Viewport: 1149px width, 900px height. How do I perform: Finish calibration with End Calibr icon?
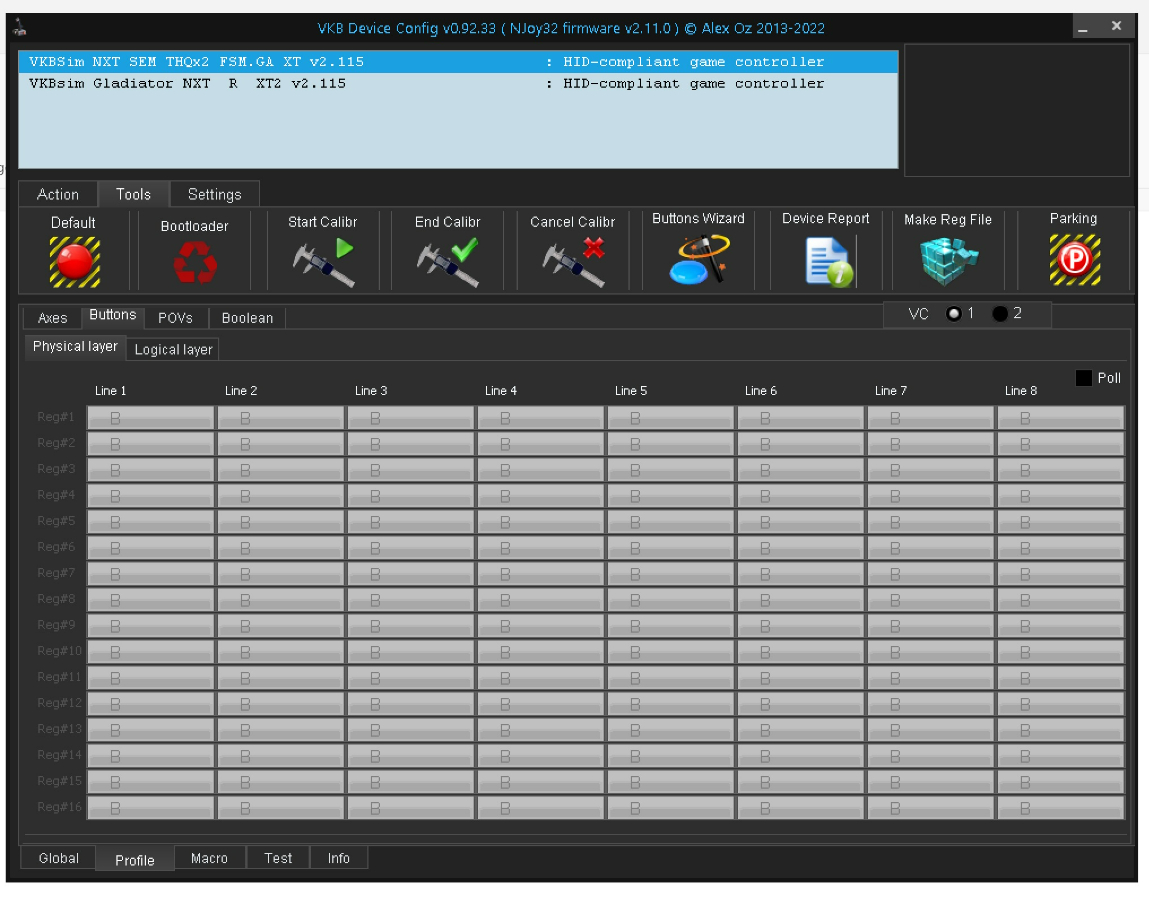coord(448,262)
